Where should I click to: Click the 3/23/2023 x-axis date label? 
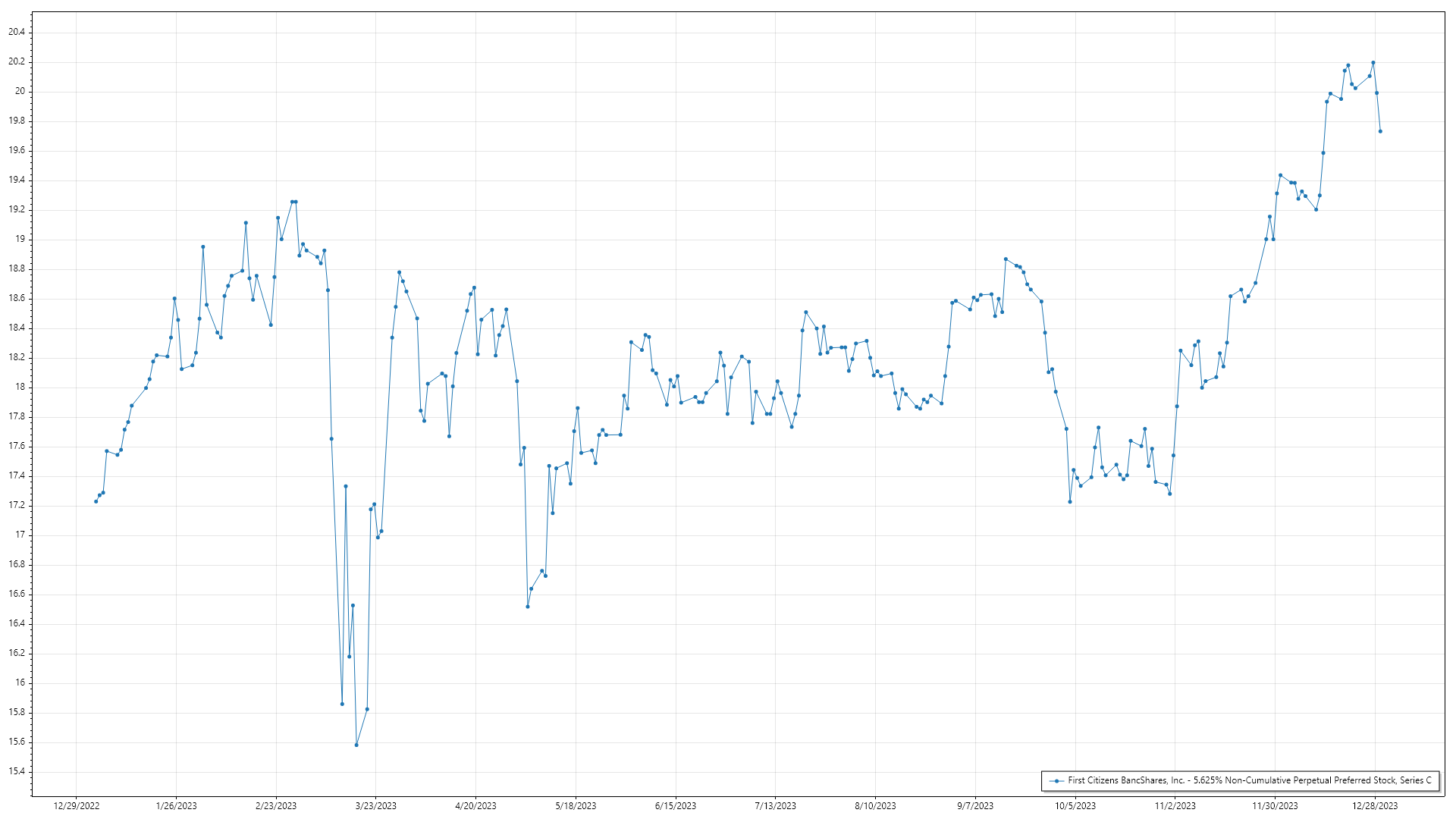point(376,806)
